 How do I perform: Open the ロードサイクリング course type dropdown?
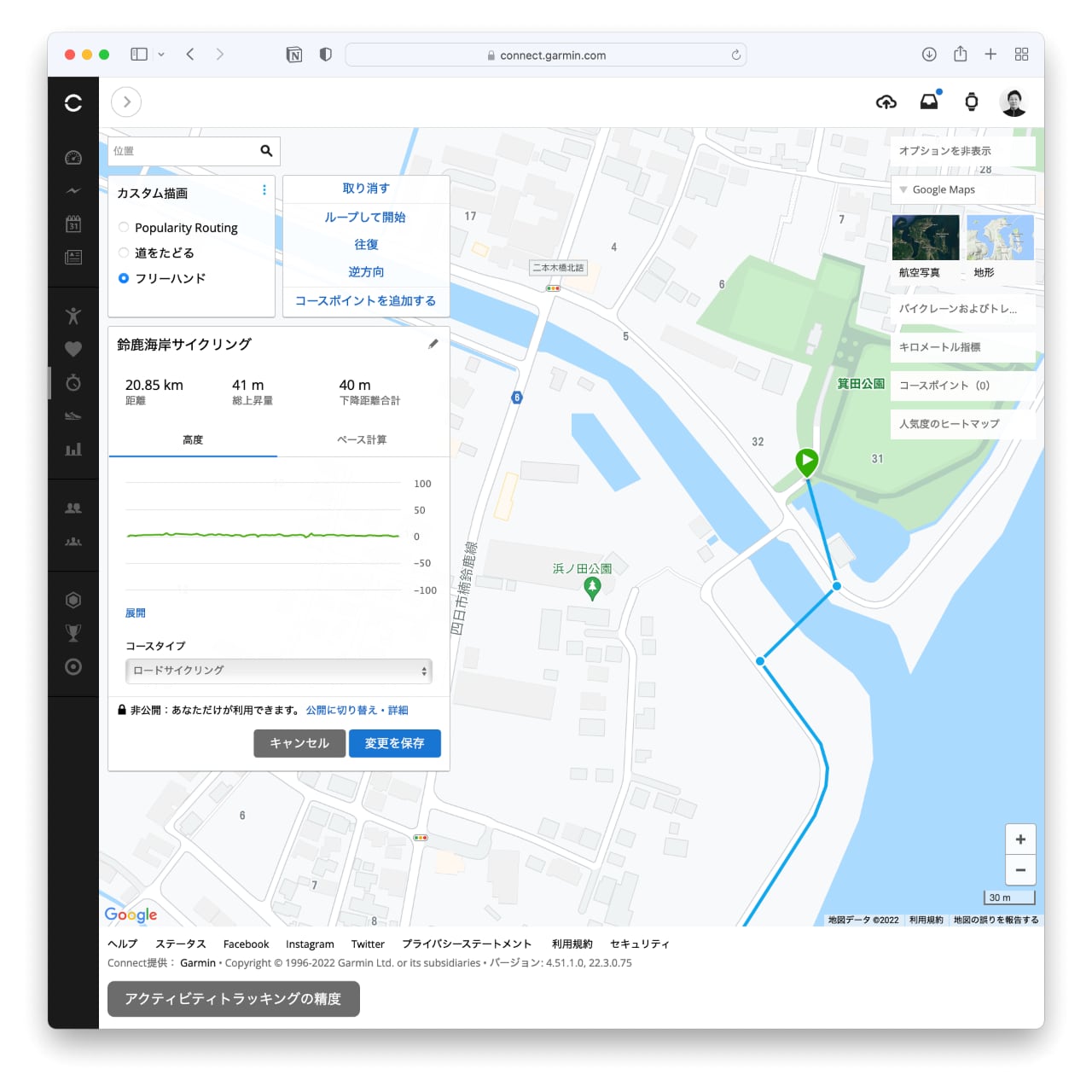(x=279, y=671)
